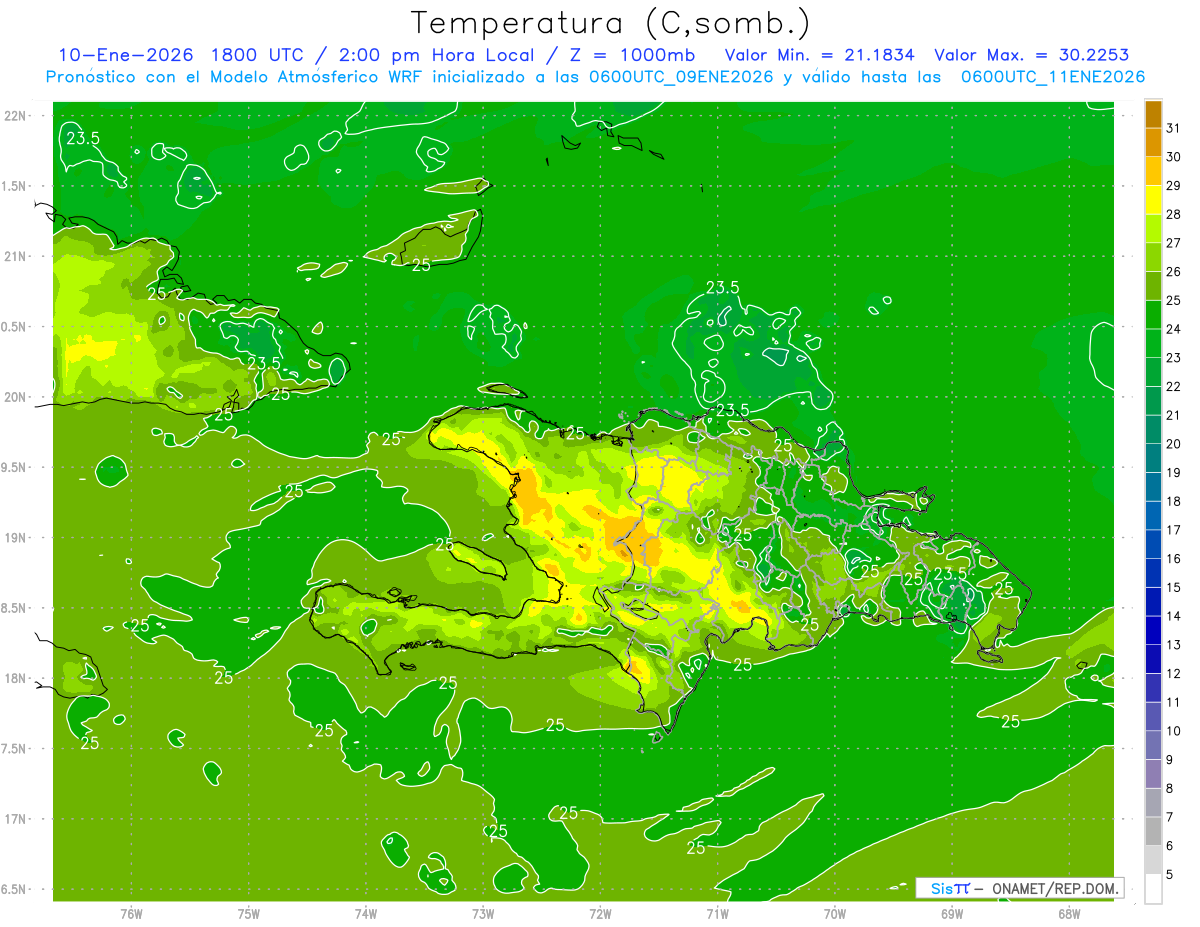Click the 68W longitude label

[1069, 913]
